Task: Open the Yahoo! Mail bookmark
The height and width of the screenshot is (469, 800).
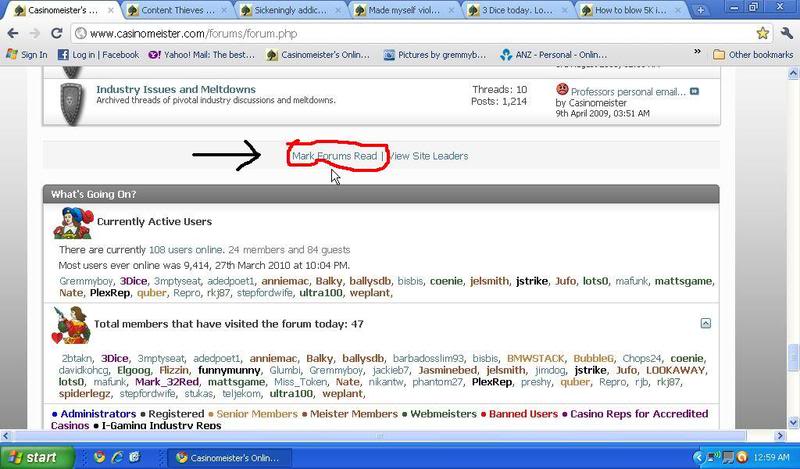Action: click(x=201, y=55)
